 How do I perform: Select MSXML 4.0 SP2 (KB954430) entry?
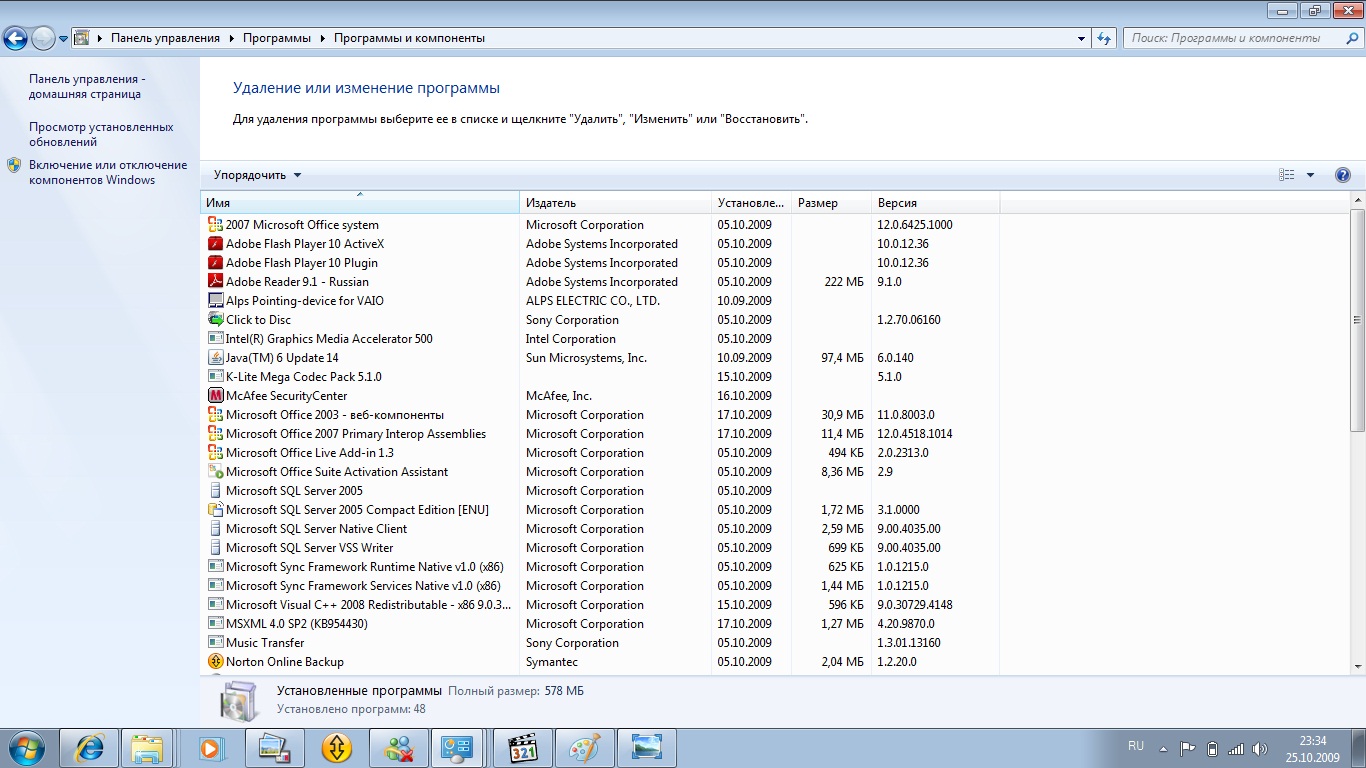pos(602,624)
